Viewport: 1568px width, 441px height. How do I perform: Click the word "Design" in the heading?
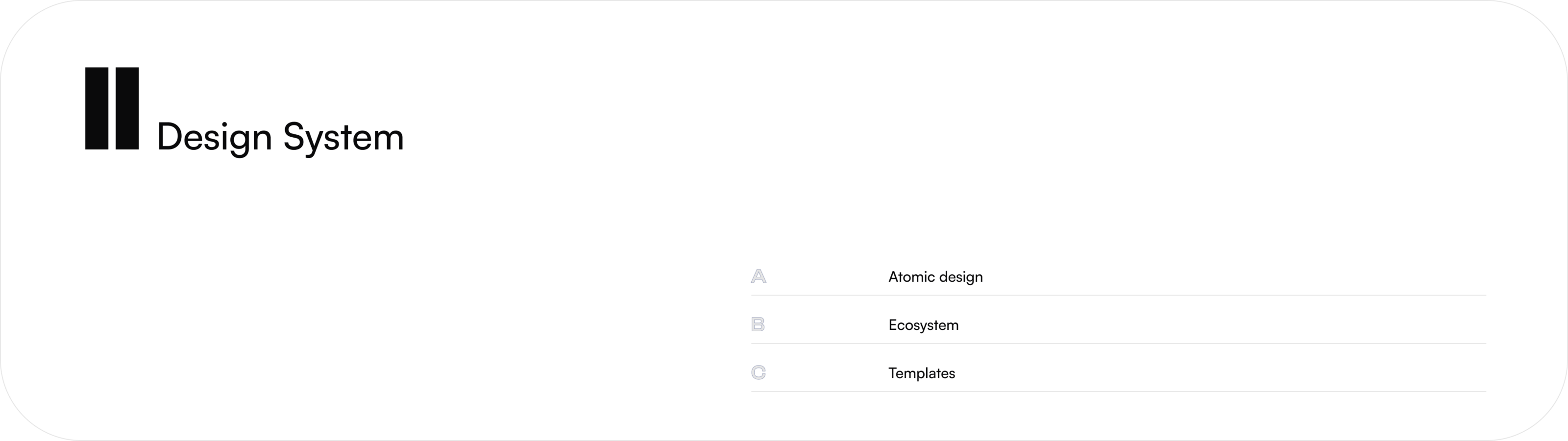pos(214,137)
